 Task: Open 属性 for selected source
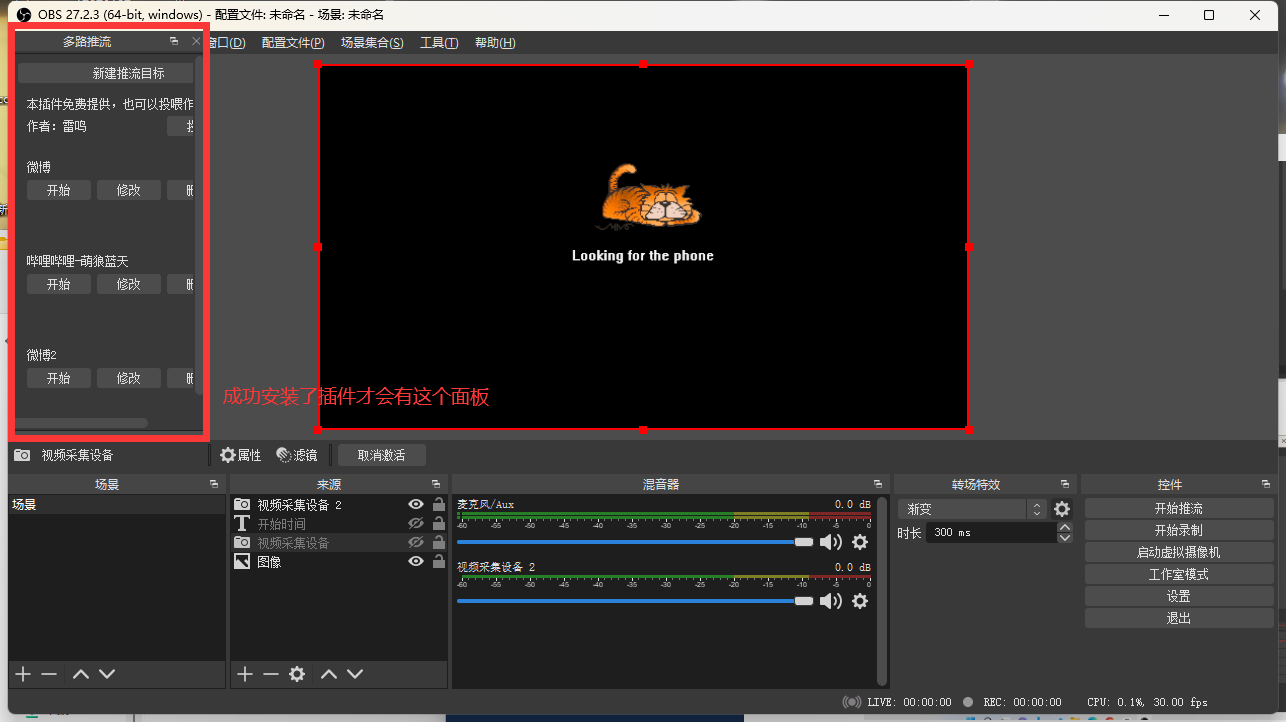241,455
